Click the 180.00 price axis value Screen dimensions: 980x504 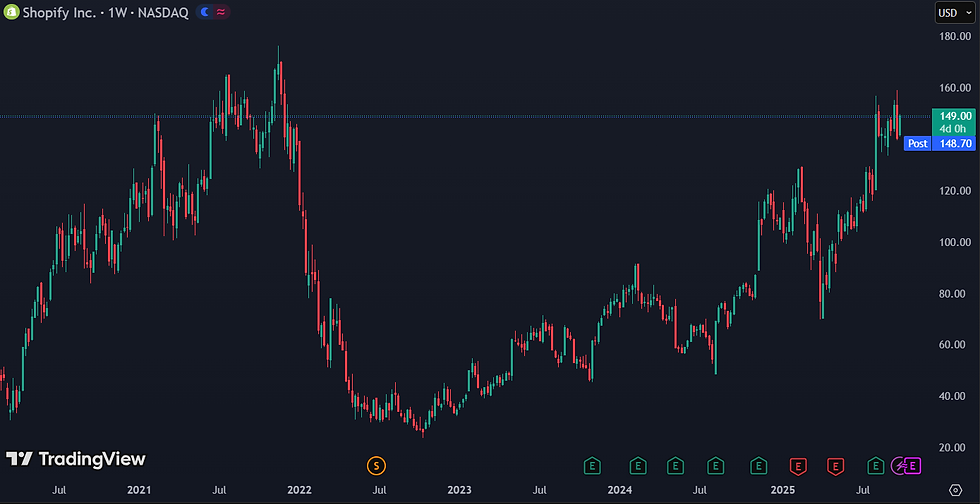[955, 36]
